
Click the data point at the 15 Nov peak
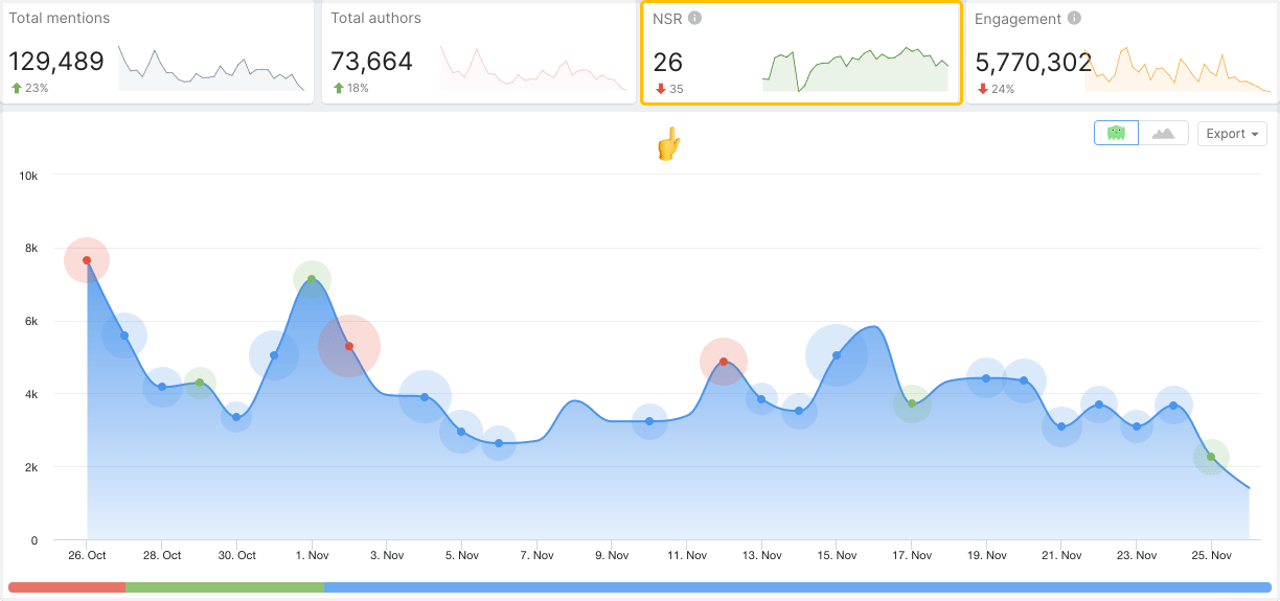tap(836, 353)
